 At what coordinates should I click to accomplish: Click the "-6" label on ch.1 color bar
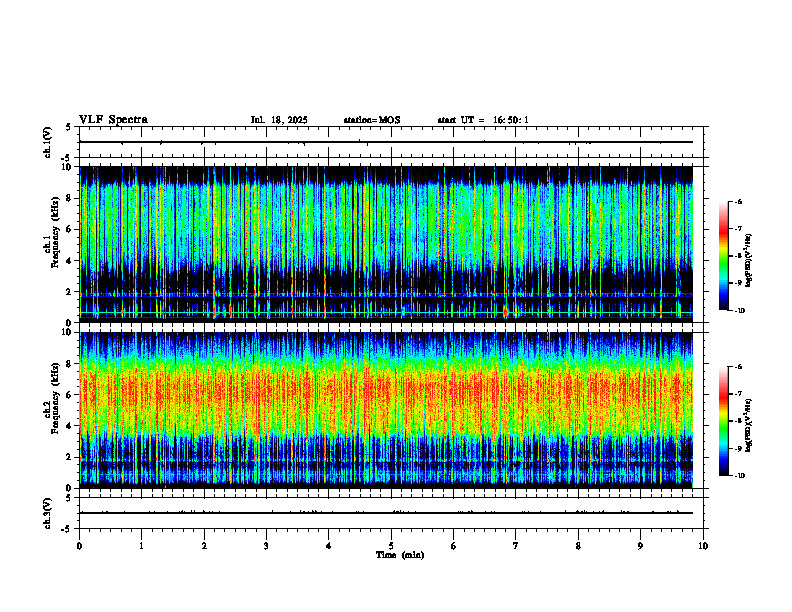coord(739,201)
